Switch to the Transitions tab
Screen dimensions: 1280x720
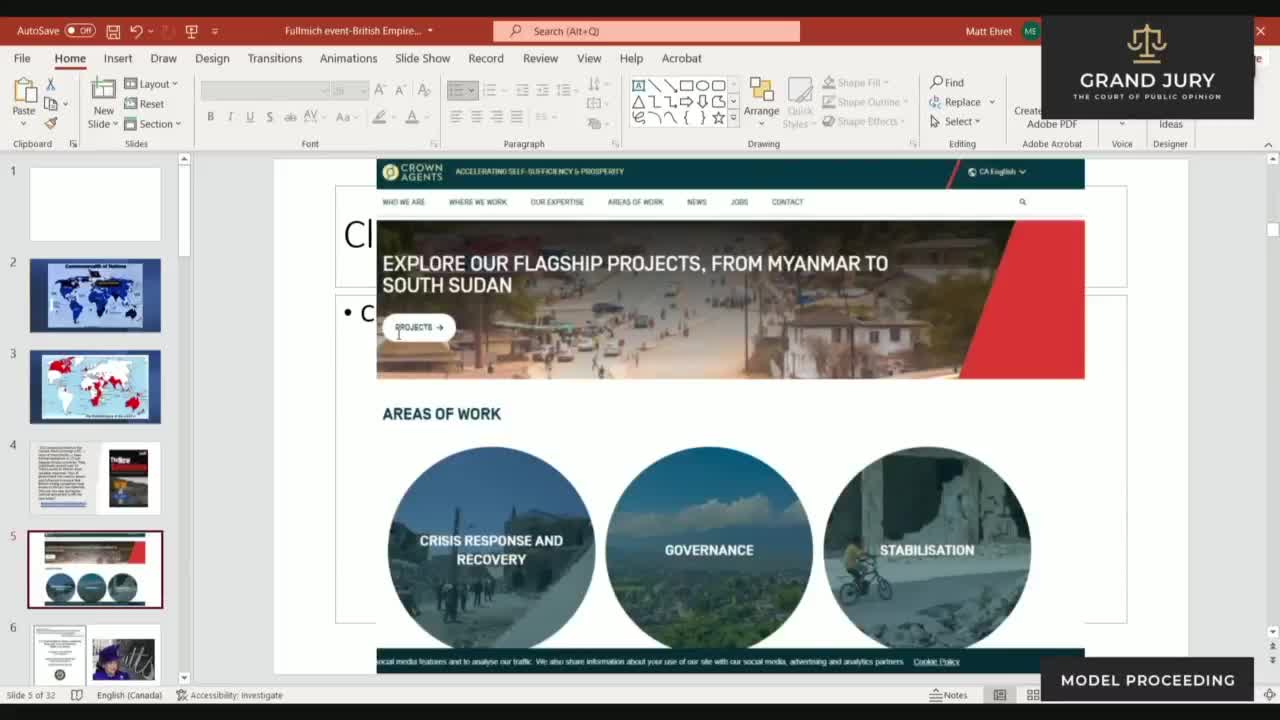[274, 58]
